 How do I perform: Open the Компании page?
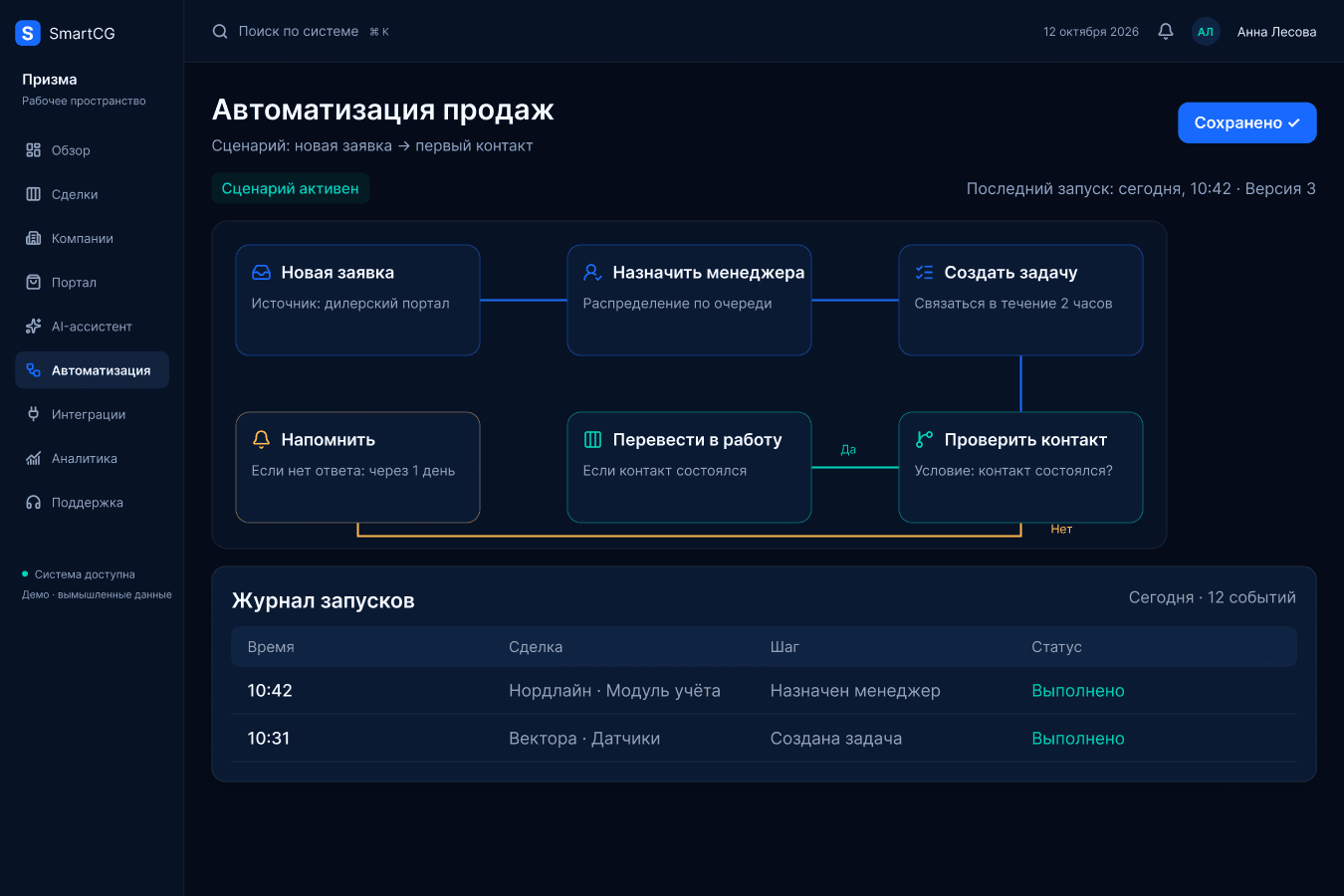pos(92,238)
